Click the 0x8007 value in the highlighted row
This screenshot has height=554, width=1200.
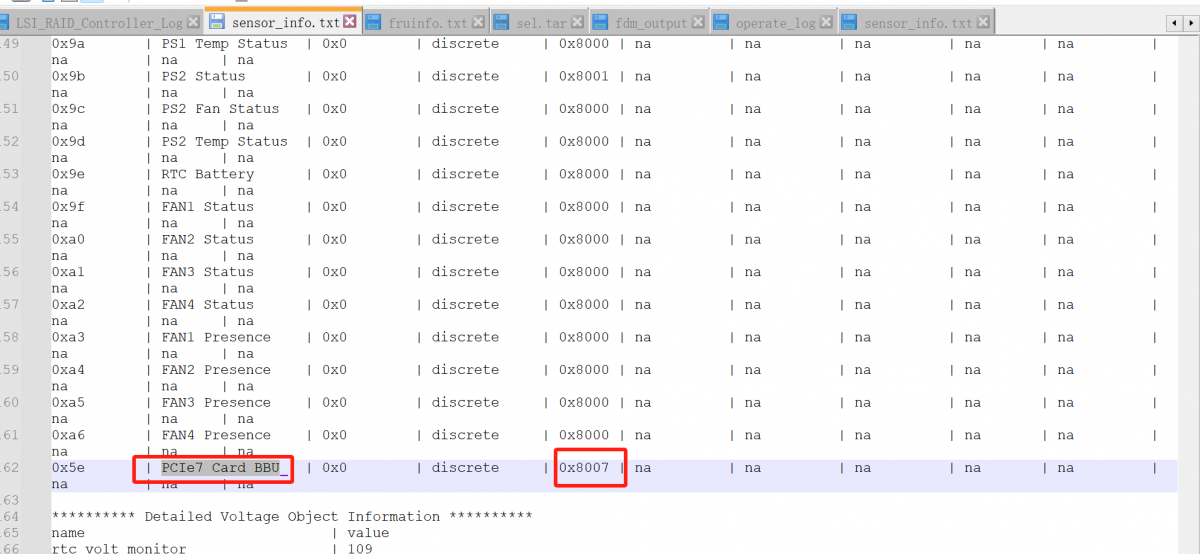click(584, 468)
